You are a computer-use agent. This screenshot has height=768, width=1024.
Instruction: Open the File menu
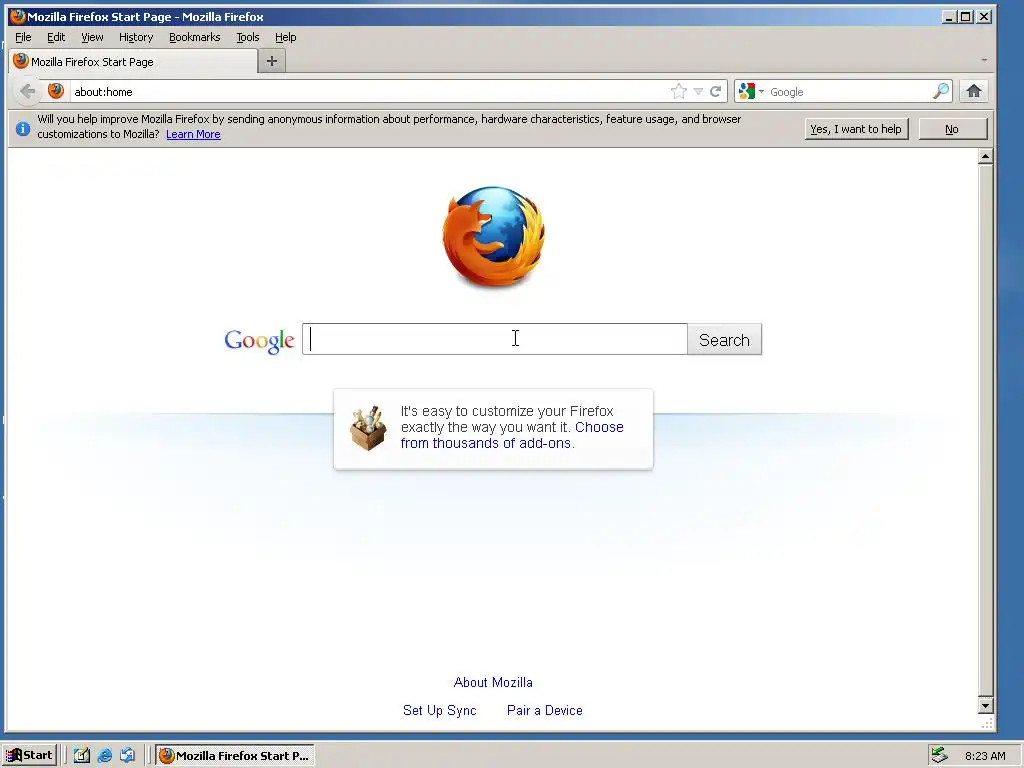[23, 37]
